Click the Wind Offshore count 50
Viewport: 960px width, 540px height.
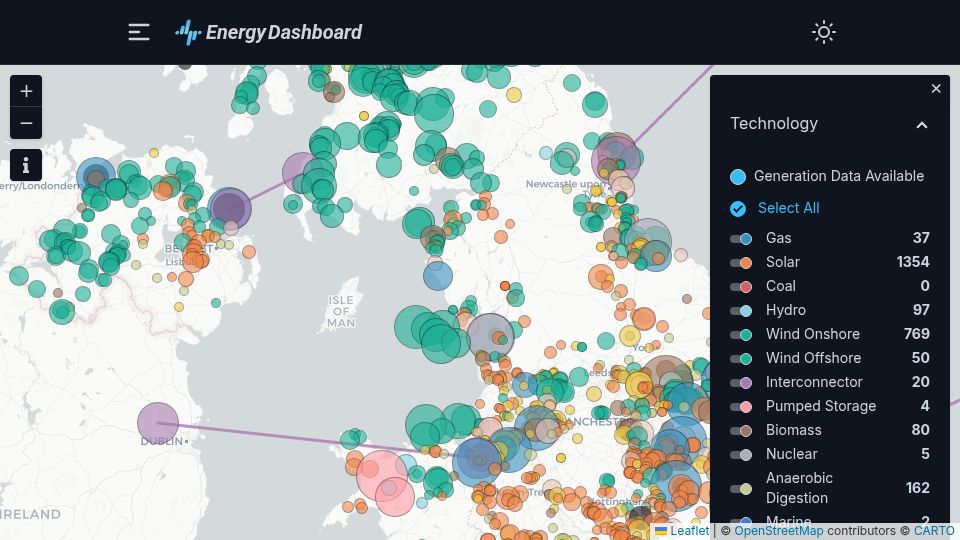(921, 358)
